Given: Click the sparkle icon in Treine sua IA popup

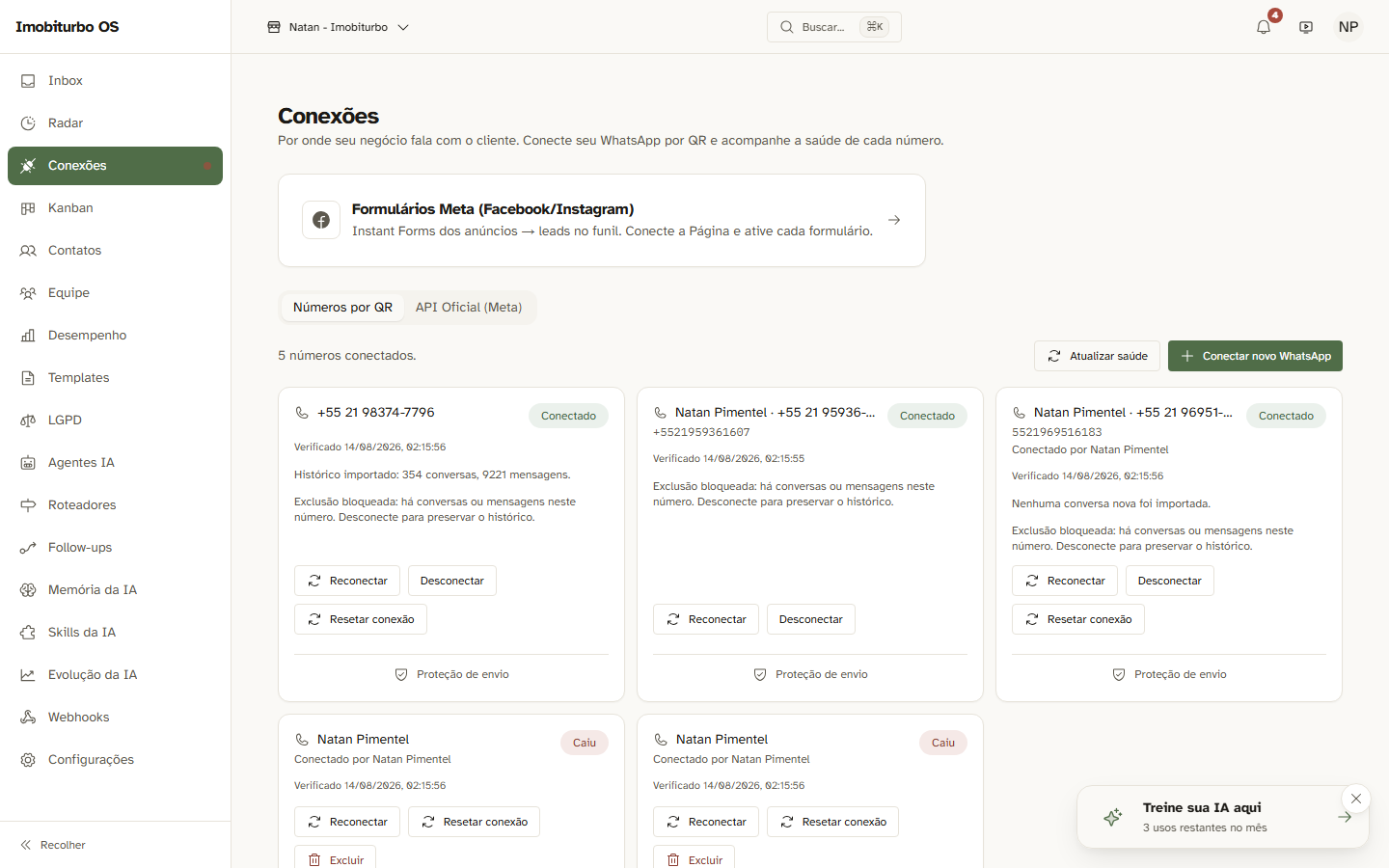Looking at the screenshot, I should coord(1112,817).
